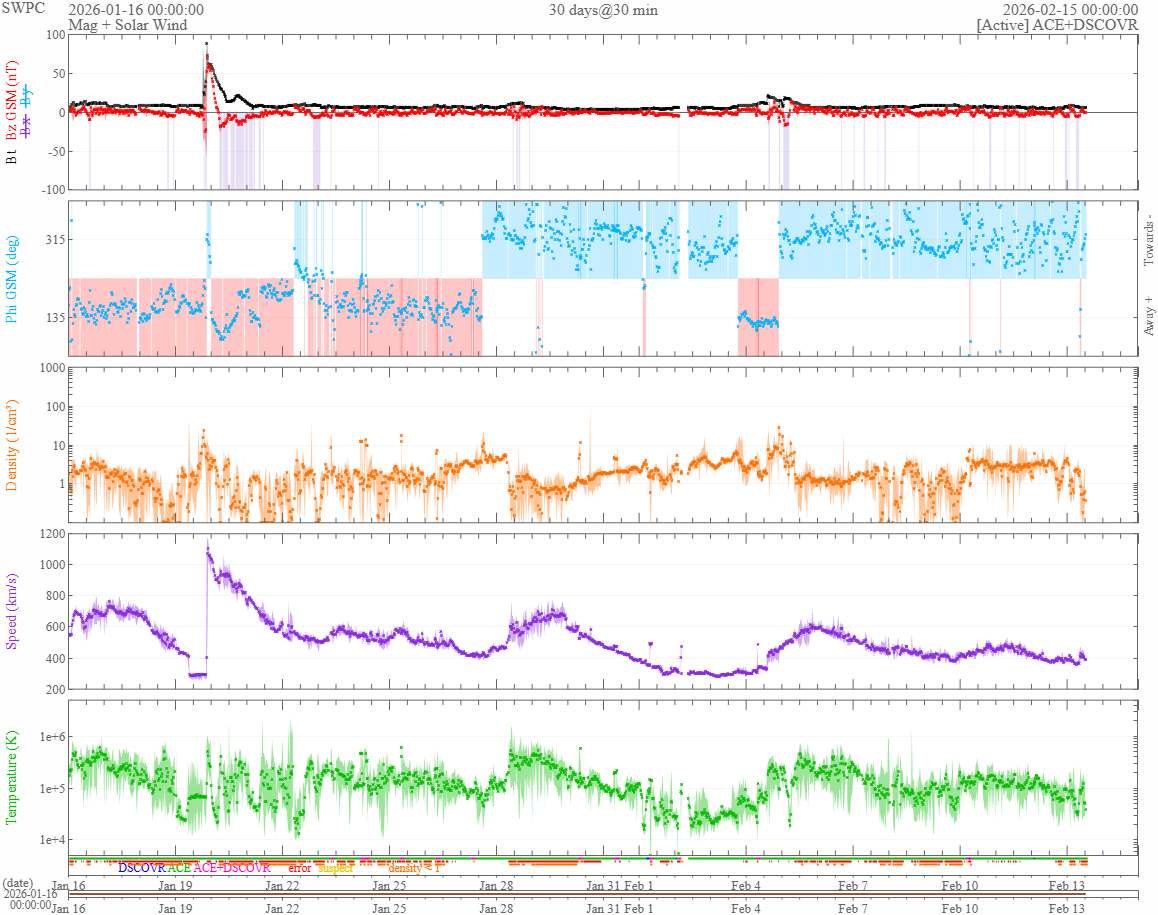1158x915 pixels.
Task: Click the Bt peak near 90 nT in top plot
Action: tap(207, 44)
